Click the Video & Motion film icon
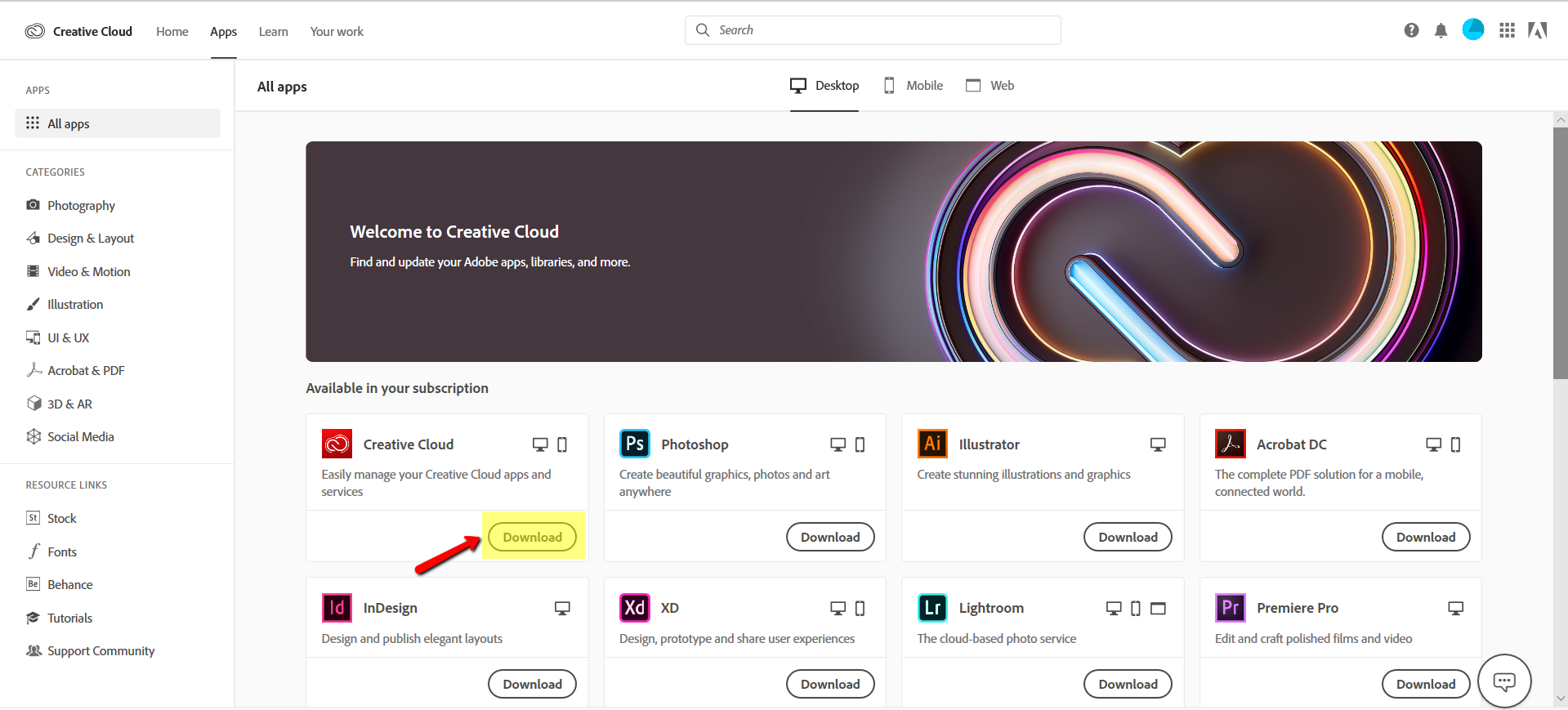Image resolution: width=1568 pixels, height=710 pixels. (33, 271)
